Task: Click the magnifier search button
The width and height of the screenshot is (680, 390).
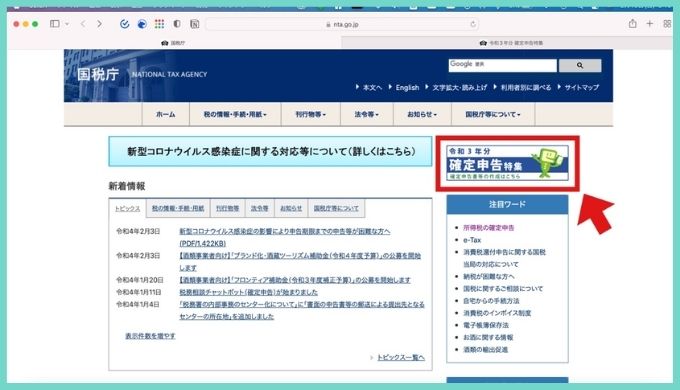Action: 580,65
